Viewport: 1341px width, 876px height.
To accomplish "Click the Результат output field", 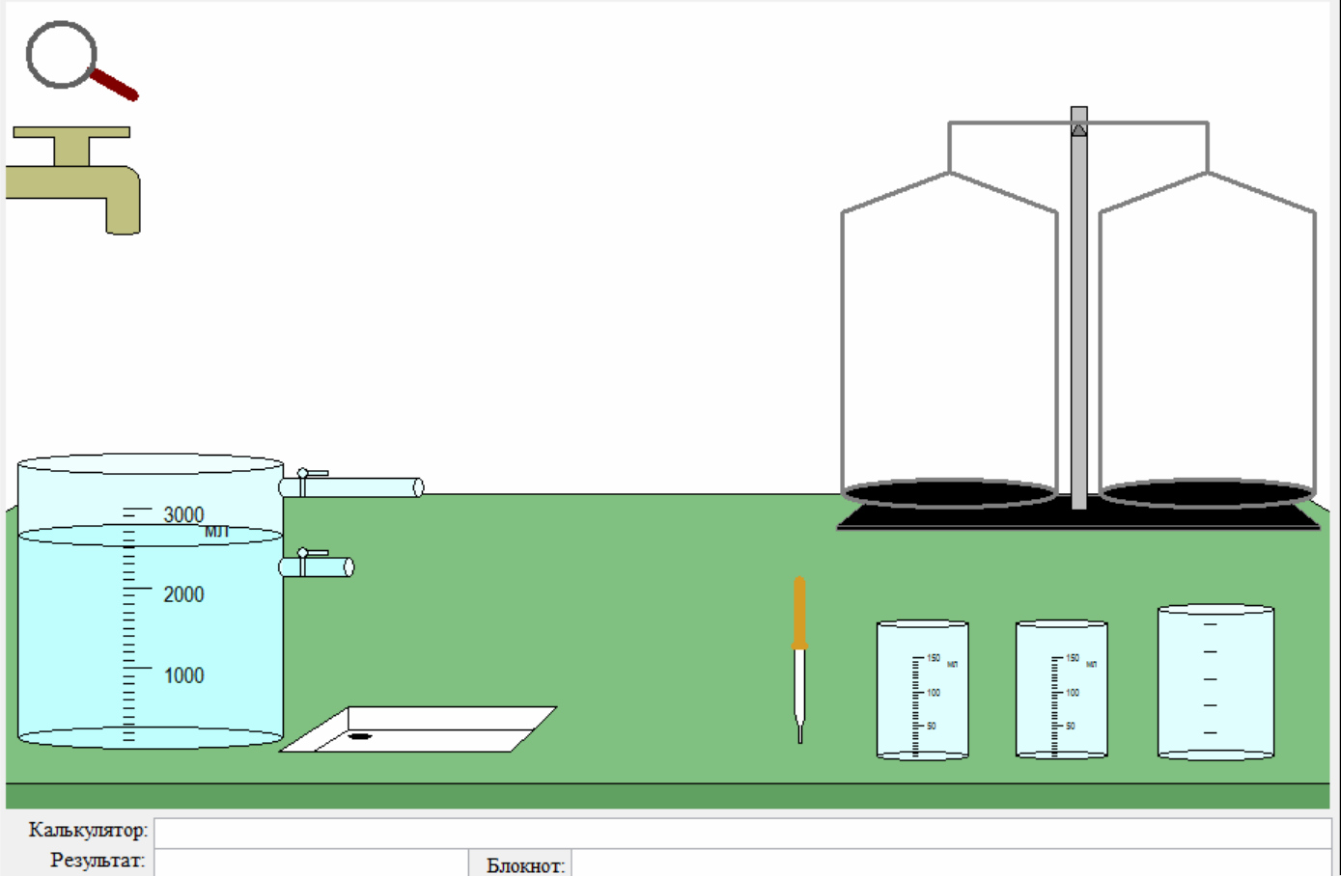I will point(312,862).
